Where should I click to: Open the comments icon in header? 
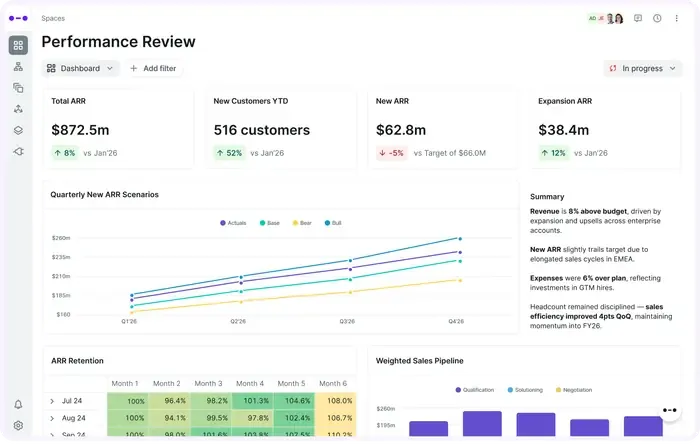tap(638, 18)
